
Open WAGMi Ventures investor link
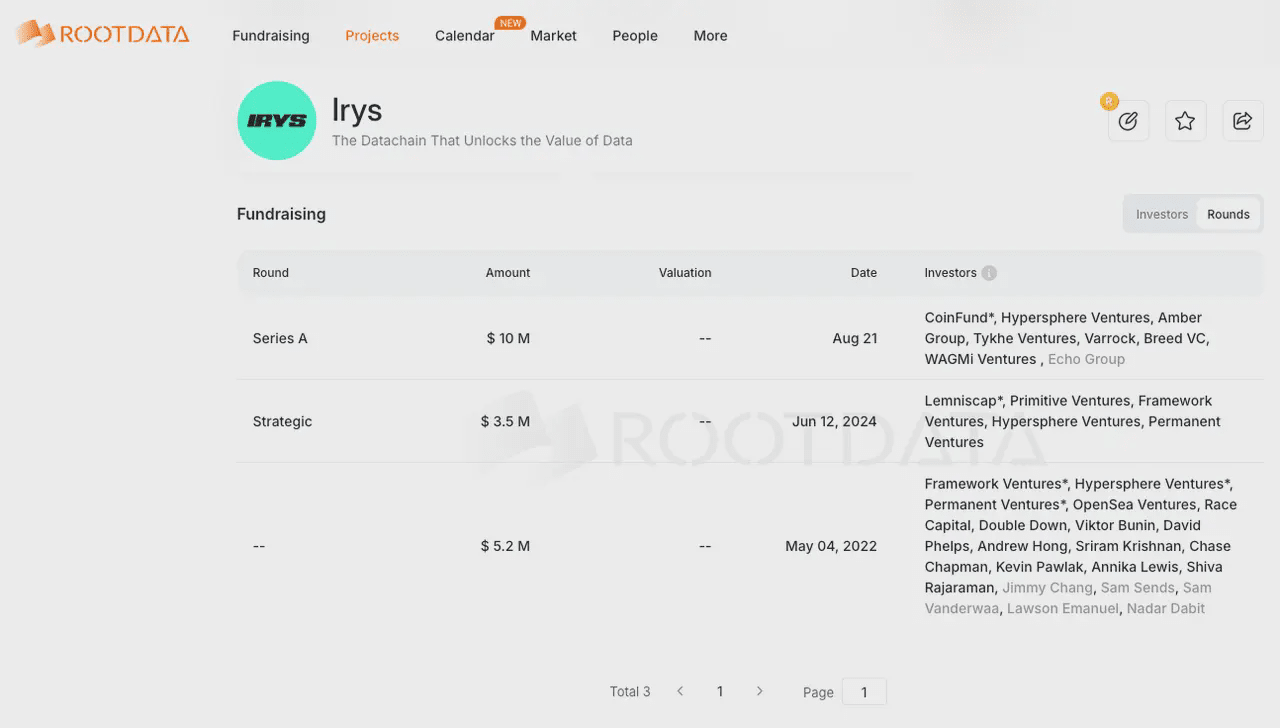point(980,359)
